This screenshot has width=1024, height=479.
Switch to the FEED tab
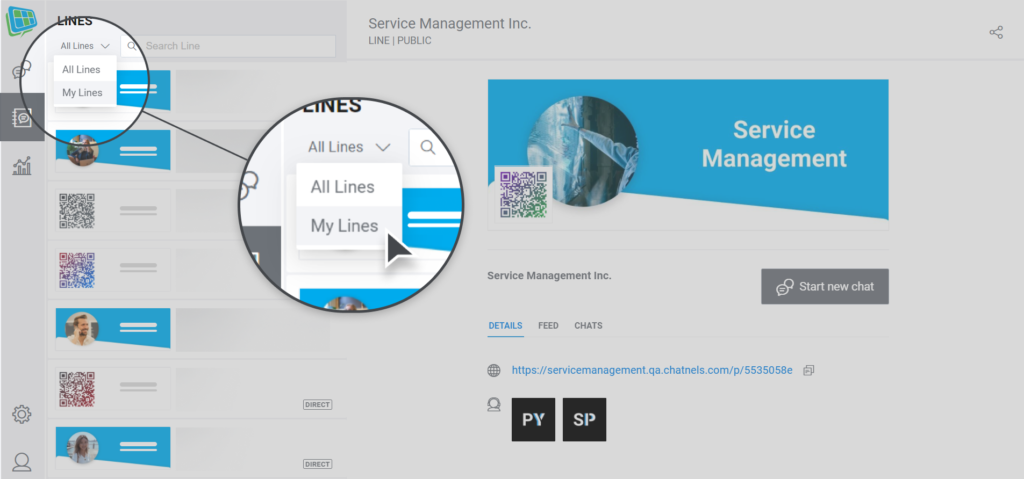(x=548, y=325)
